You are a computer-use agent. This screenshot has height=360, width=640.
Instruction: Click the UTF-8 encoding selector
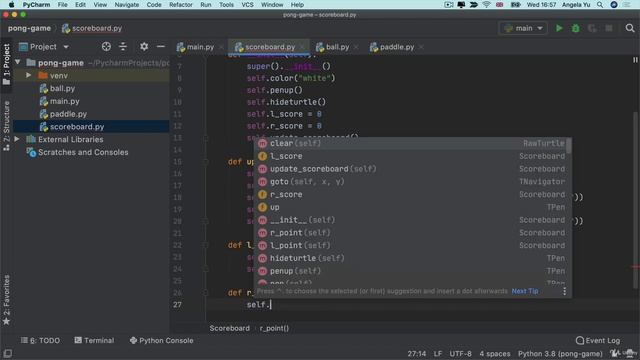[x=460, y=354]
